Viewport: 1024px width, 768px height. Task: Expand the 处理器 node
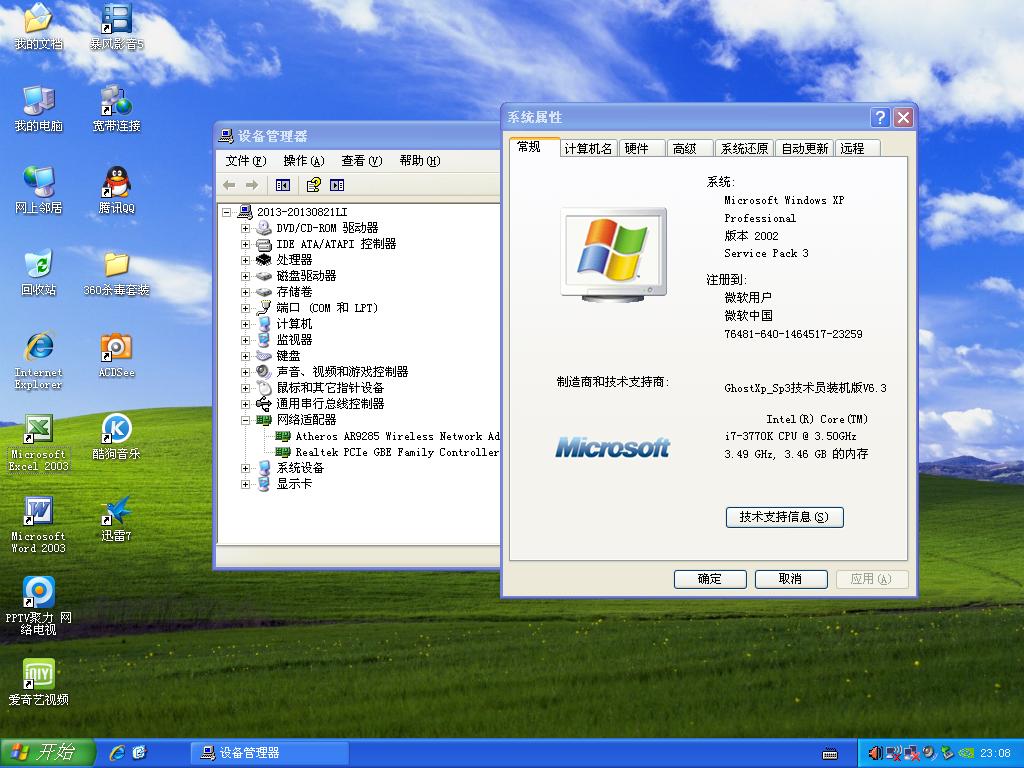pyautogui.click(x=246, y=260)
